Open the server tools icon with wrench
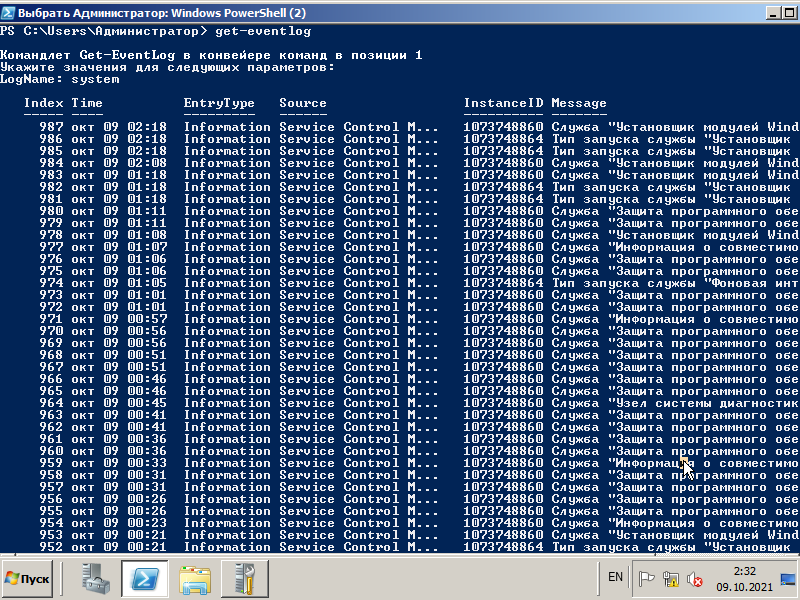The width and height of the screenshot is (800, 600). coord(245,579)
